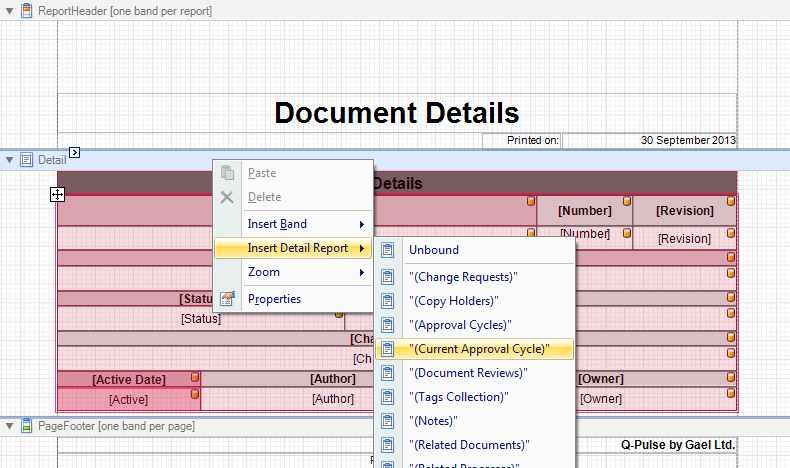Select the Q-Pulse by Gael Ltd. label
Viewport: 790px width, 468px height.
[x=678, y=445]
